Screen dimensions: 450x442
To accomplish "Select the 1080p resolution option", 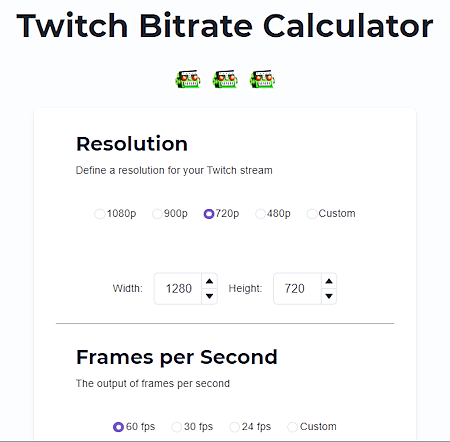I will click(99, 214).
